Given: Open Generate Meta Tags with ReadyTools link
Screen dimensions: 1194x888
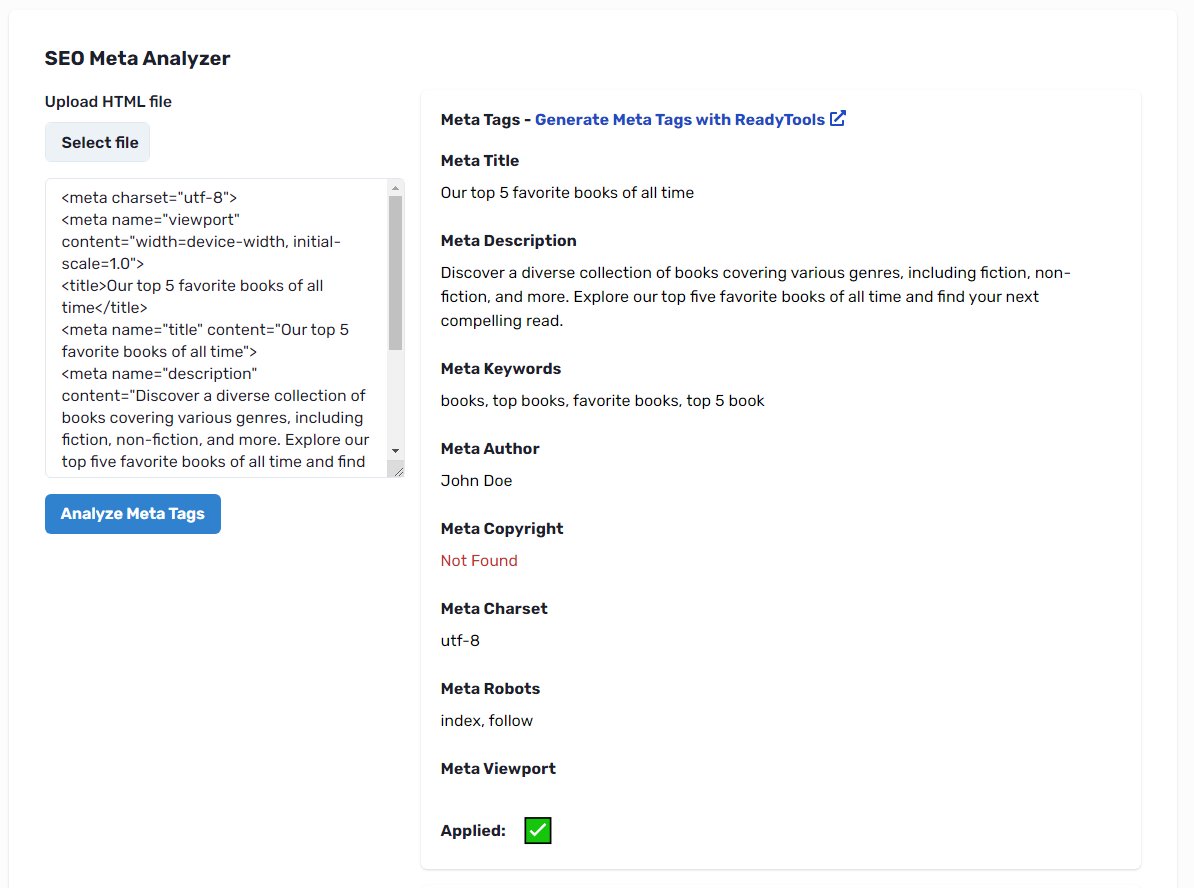Looking at the screenshot, I should pyautogui.click(x=679, y=120).
